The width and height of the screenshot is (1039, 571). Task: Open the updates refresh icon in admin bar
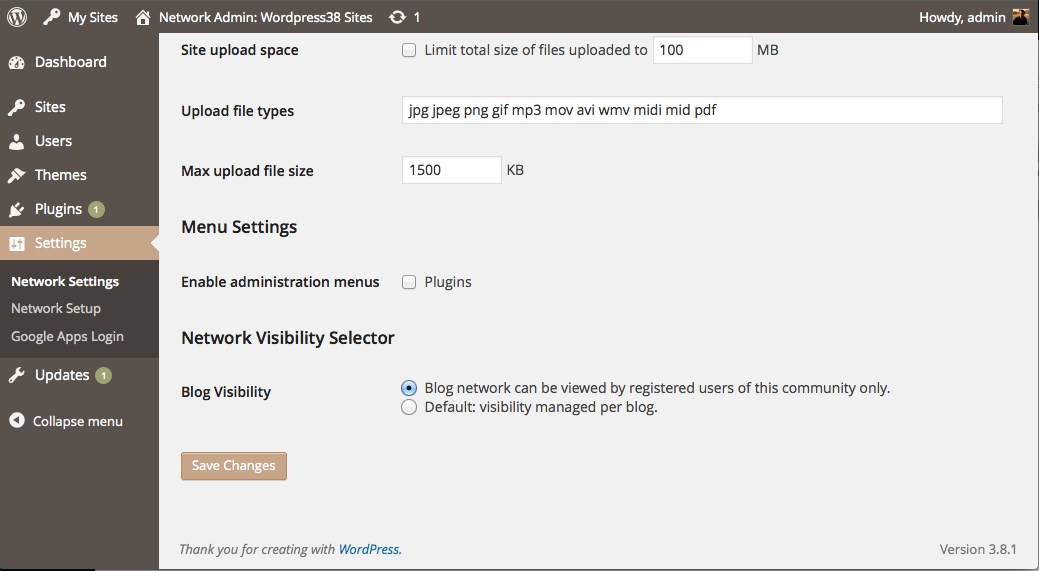pyautogui.click(x=397, y=17)
